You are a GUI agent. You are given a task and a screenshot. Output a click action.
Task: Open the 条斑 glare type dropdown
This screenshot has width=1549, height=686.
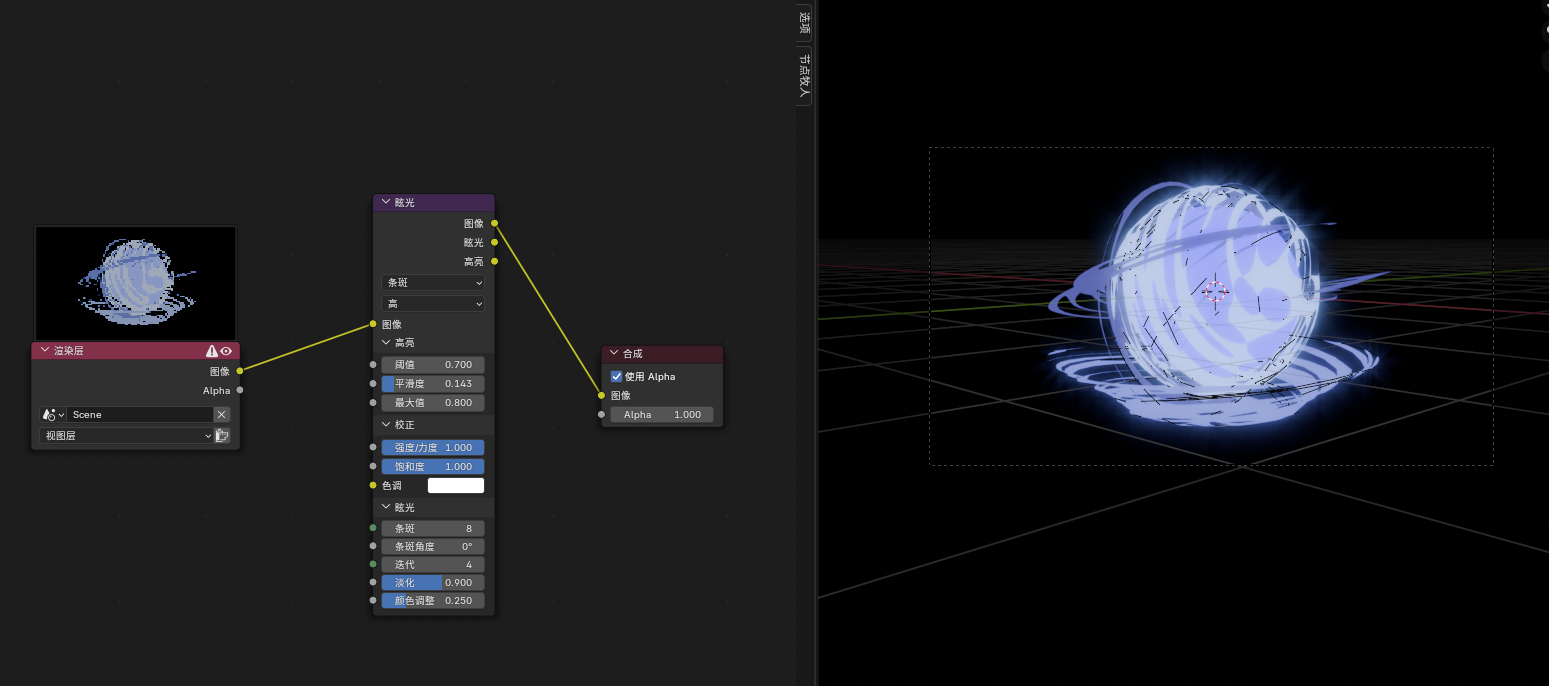point(433,283)
